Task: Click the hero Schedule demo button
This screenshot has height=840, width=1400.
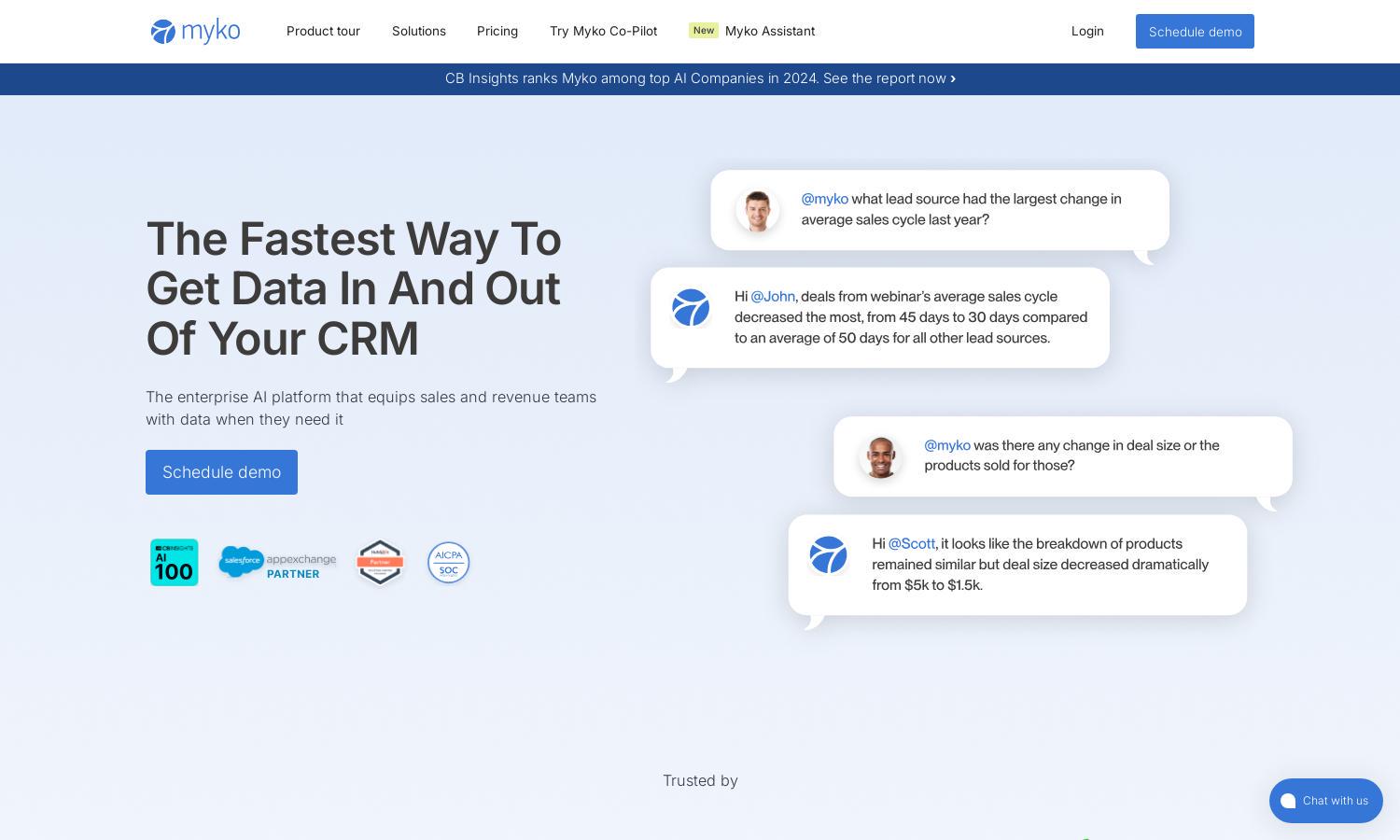Action: pos(221,472)
